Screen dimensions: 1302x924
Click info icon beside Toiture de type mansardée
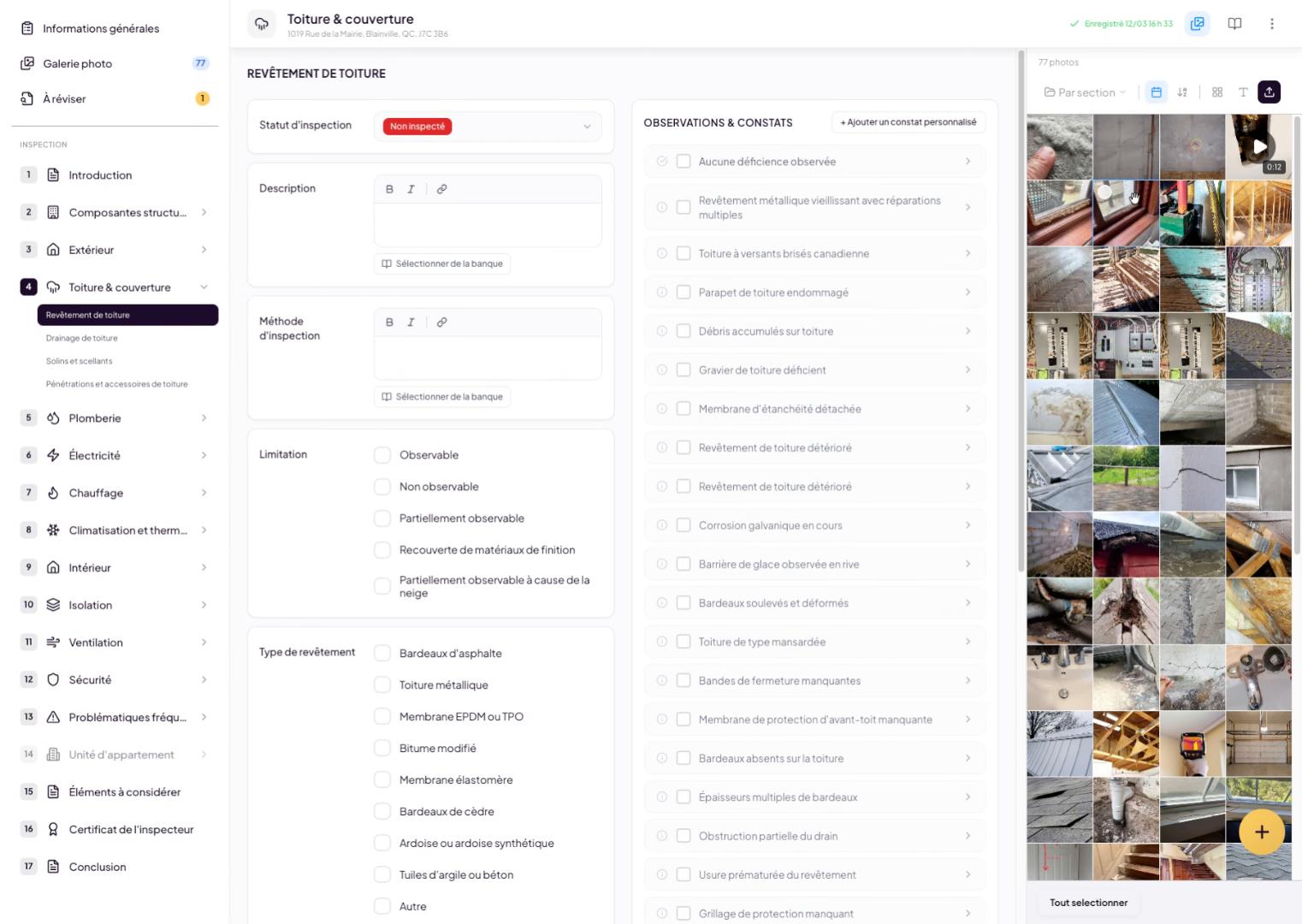coord(662,642)
